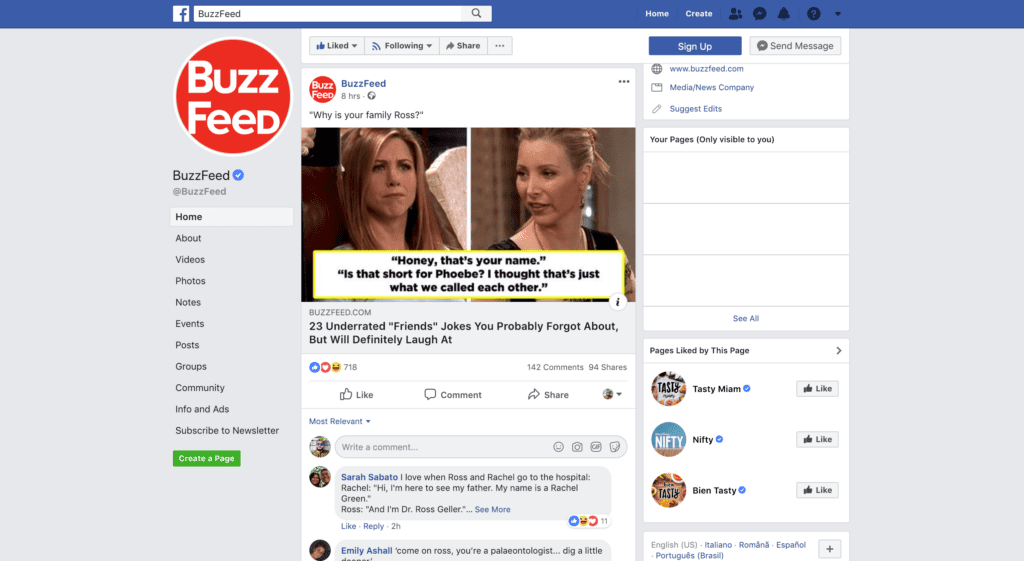Click the emoji icon in comment box

tap(558, 447)
